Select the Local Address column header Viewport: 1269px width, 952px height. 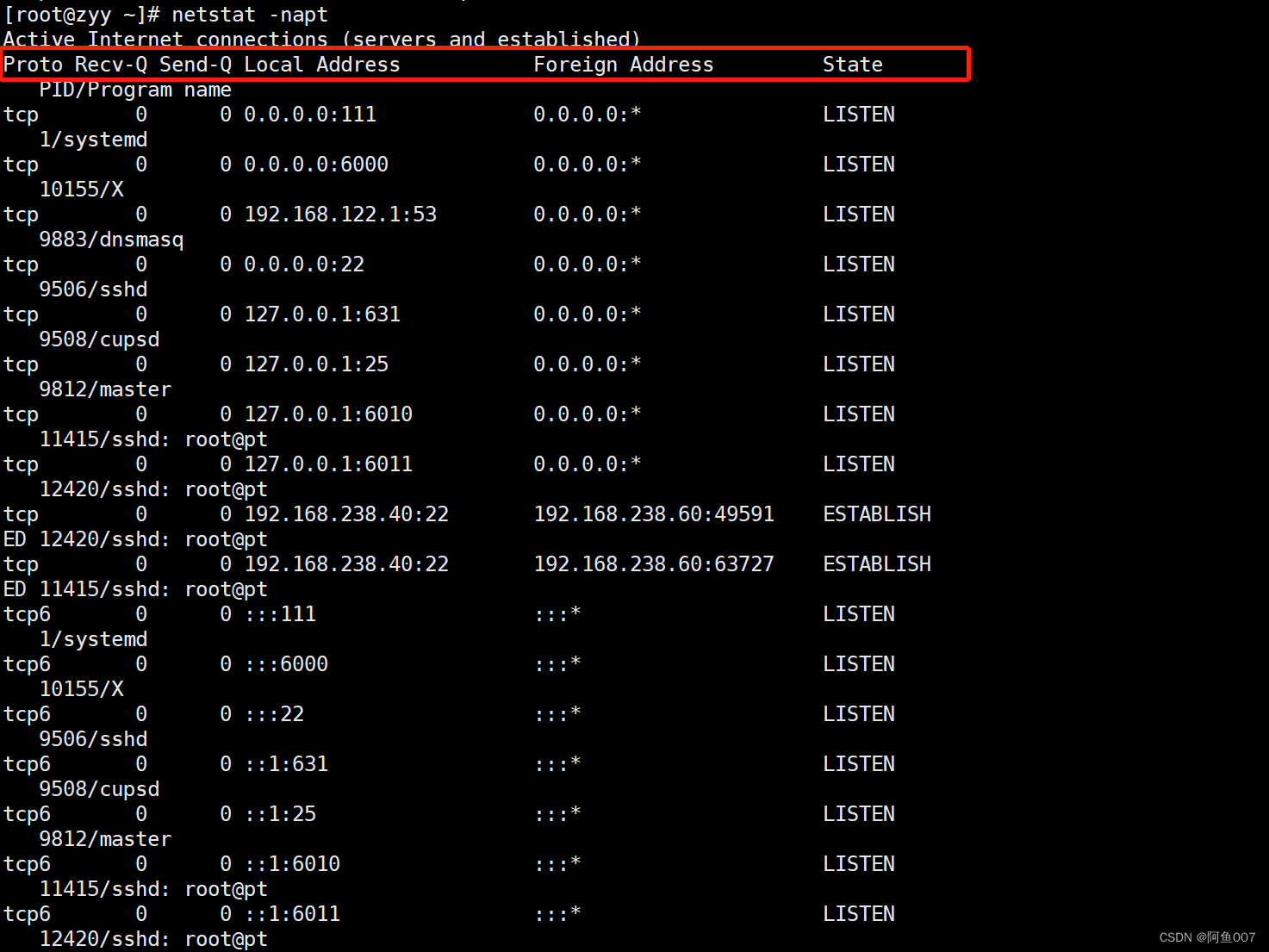tap(321, 64)
